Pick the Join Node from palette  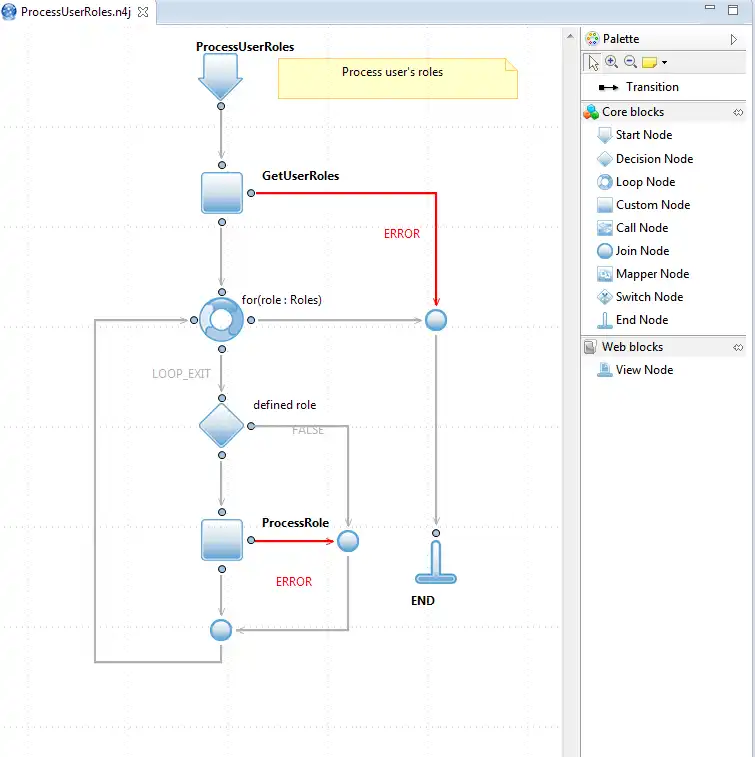click(633, 251)
